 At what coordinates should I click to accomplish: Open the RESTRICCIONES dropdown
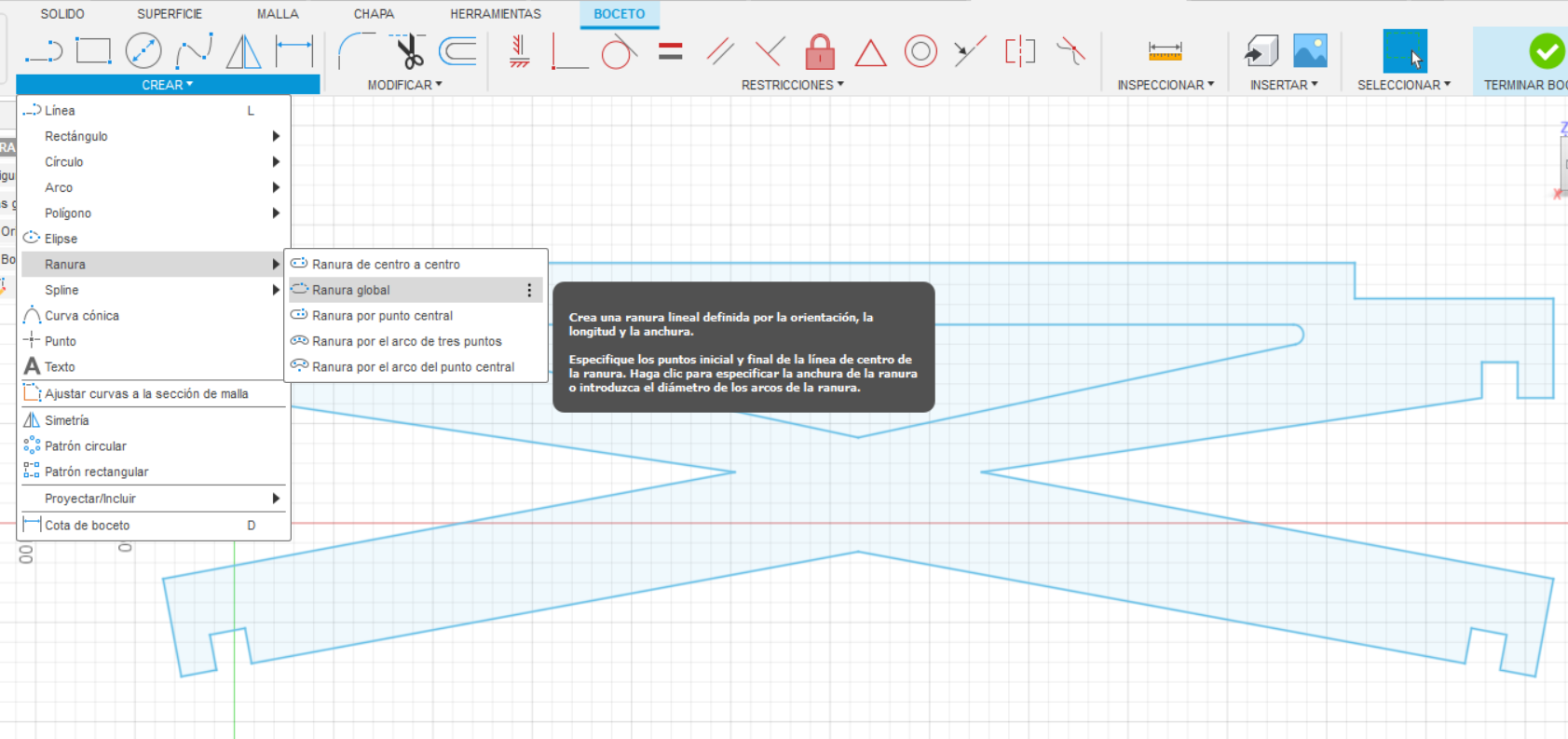click(x=793, y=85)
